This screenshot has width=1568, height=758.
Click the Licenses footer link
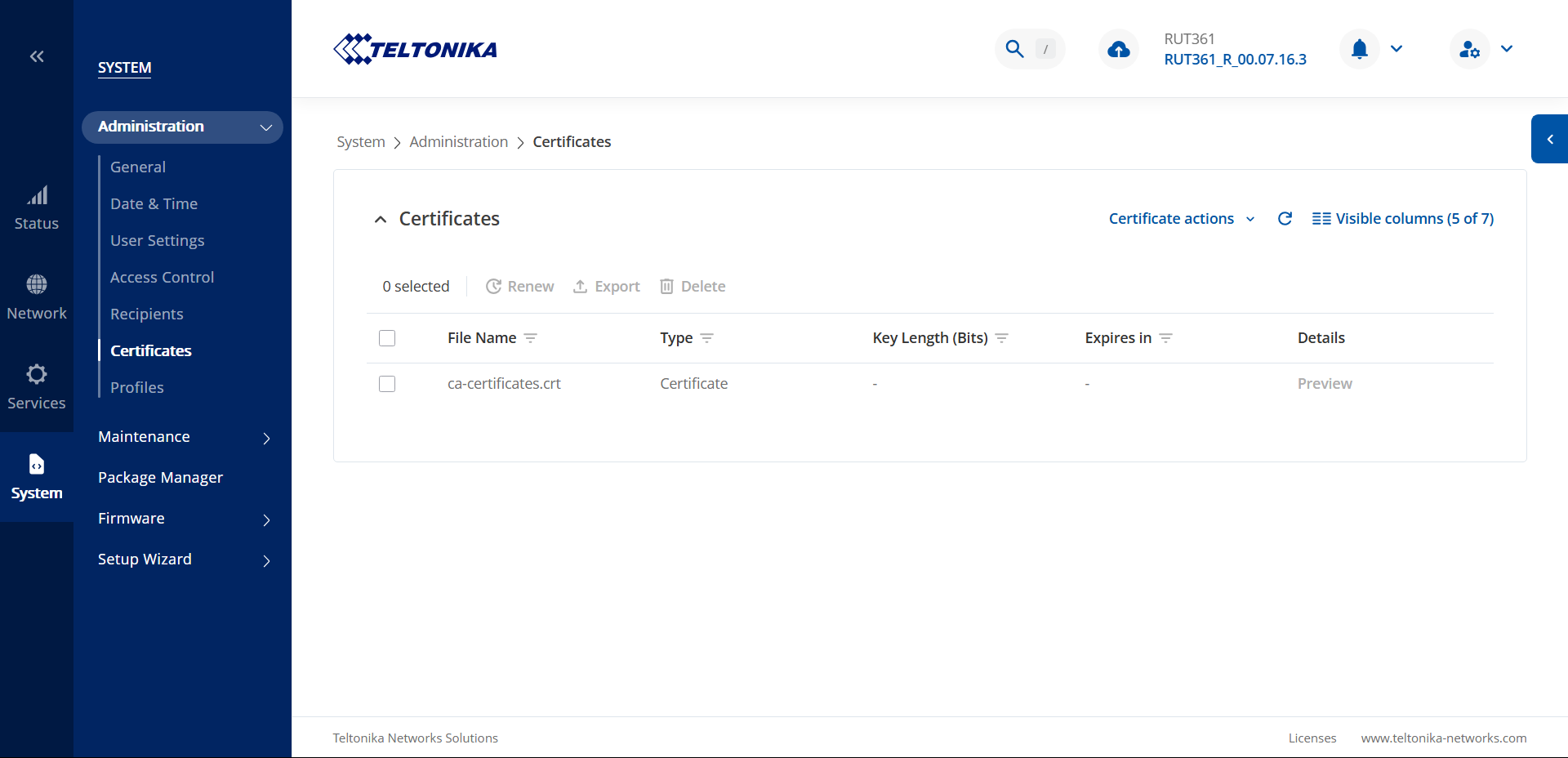[x=1312, y=738]
